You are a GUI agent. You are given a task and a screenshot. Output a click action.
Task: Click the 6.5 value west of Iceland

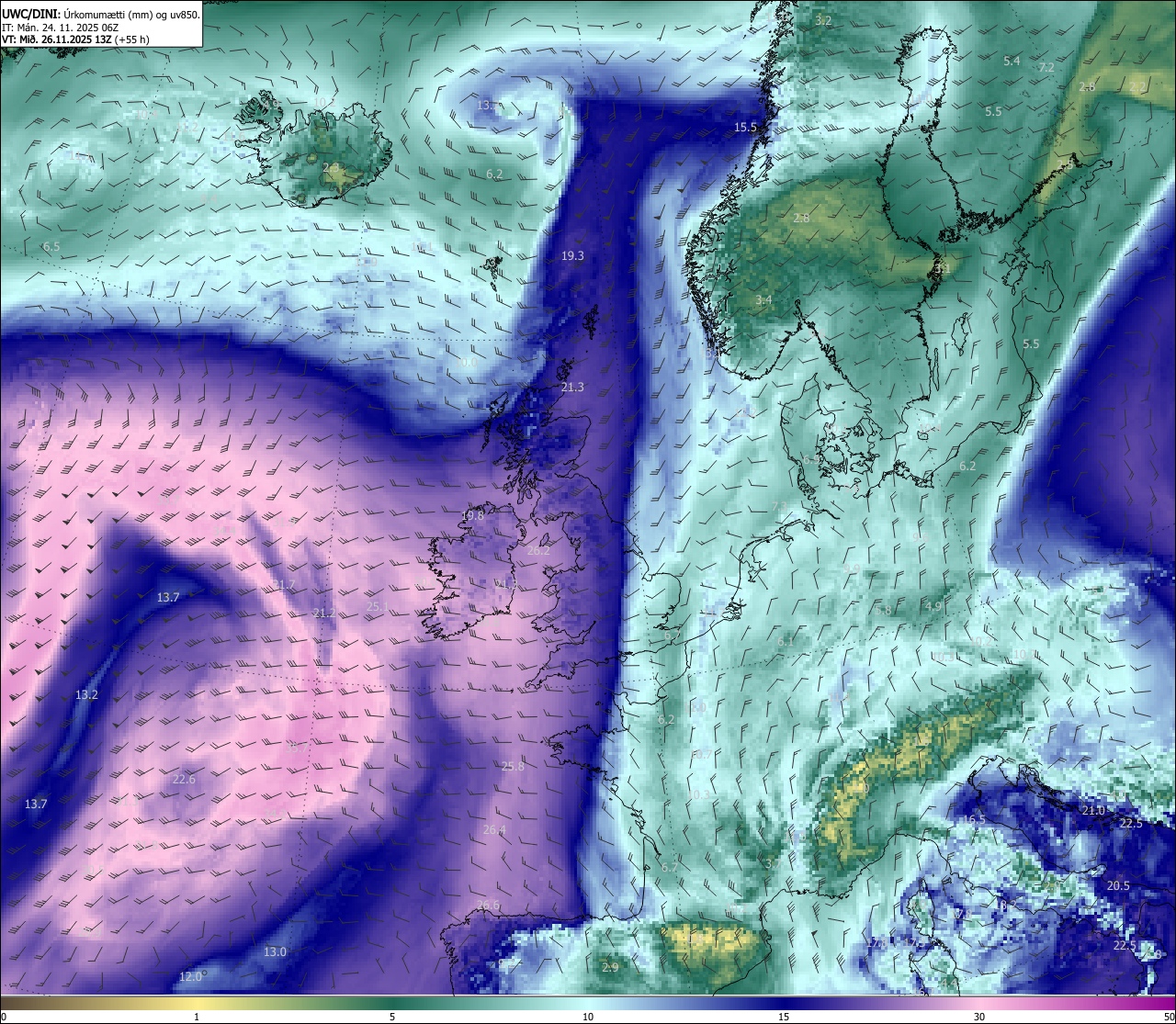pyautogui.click(x=51, y=247)
